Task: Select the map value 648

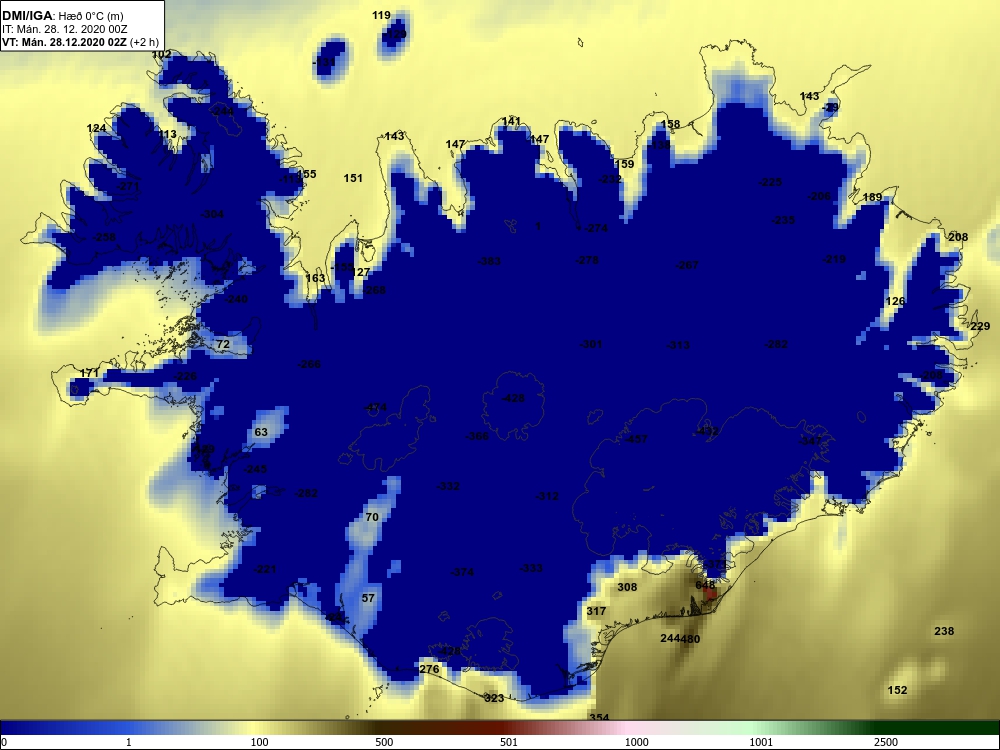Action: 705,585
